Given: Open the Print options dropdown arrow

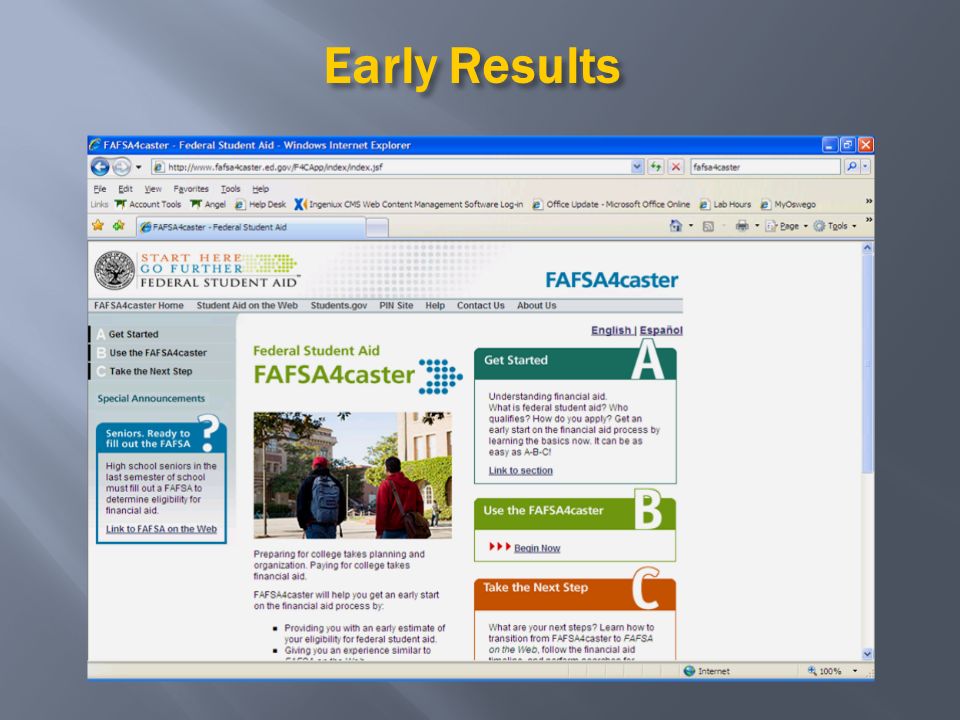Looking at the screenshot, I should tap(757, 226).
